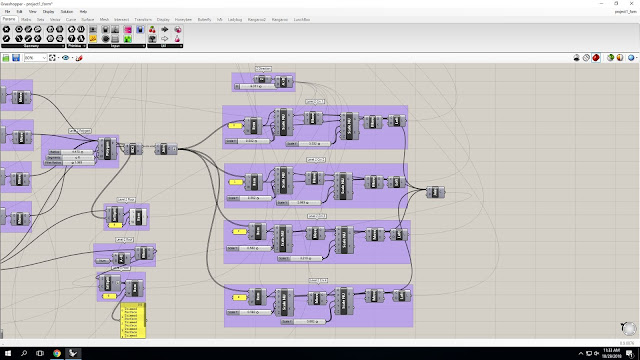Select the blue icon in Input panel

click(x=140, y=29)
